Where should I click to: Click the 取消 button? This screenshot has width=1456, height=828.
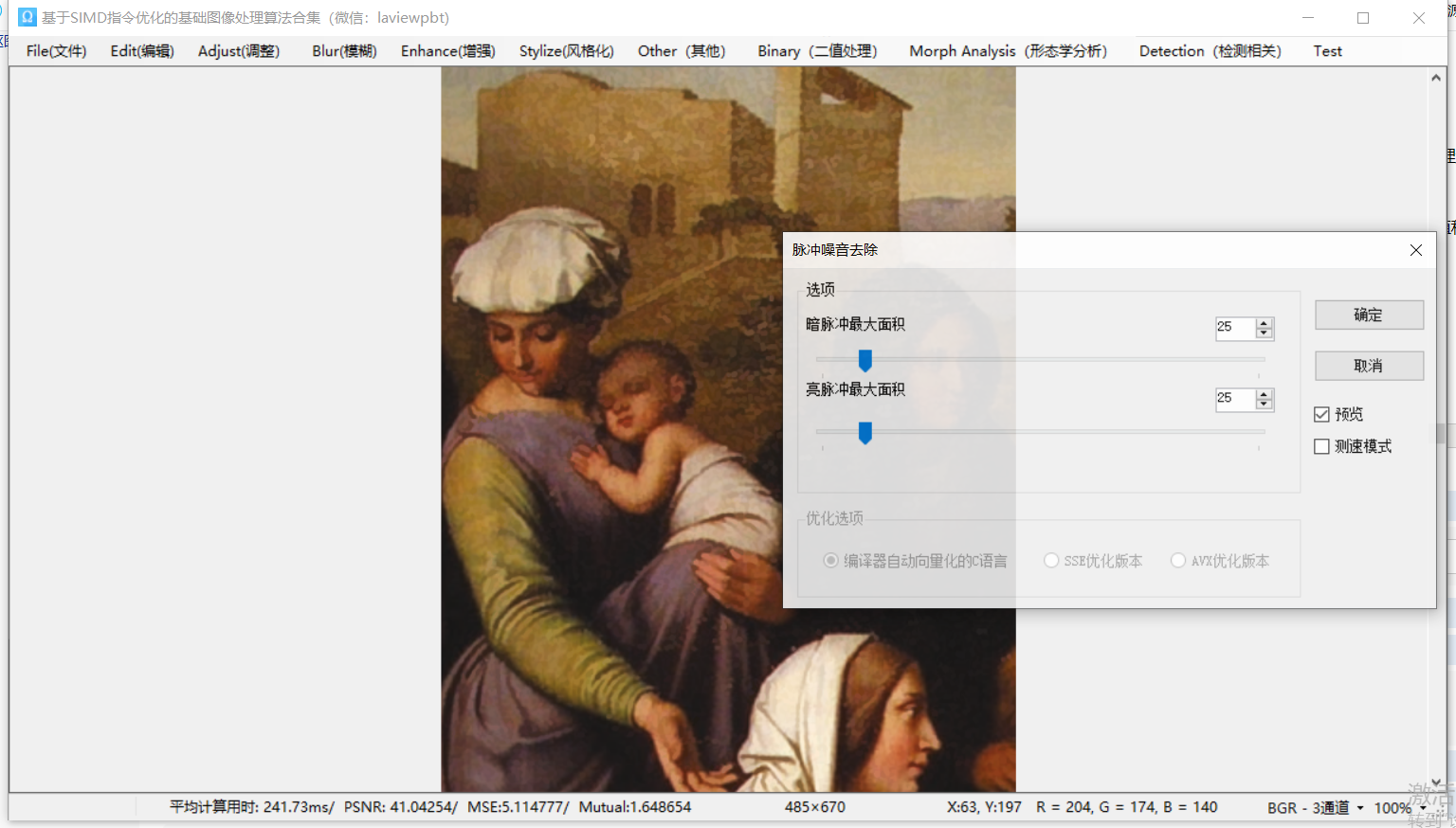click(1369, 366)
